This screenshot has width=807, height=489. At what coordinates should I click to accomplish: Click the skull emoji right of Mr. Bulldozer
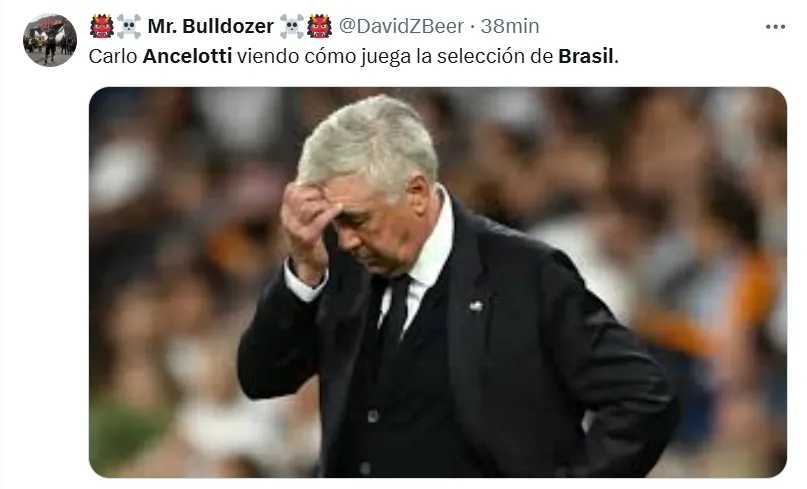(292, 26)
